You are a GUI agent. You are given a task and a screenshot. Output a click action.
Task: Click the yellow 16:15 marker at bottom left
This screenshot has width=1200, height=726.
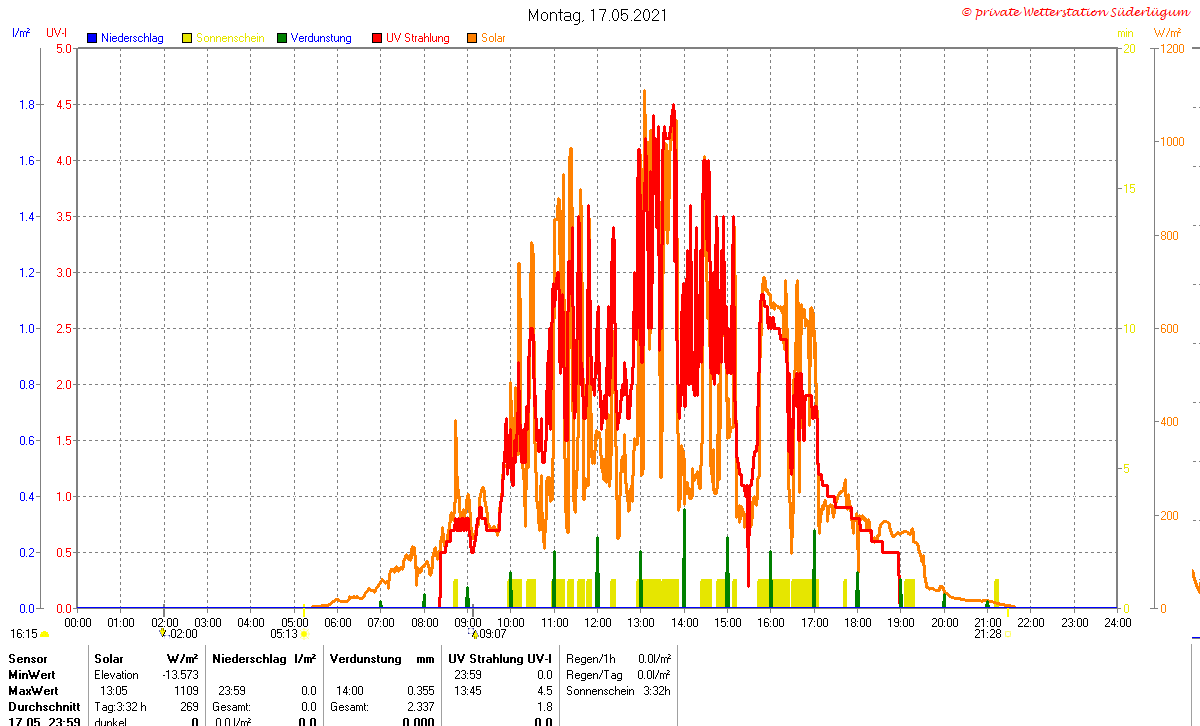coord(24,634)
